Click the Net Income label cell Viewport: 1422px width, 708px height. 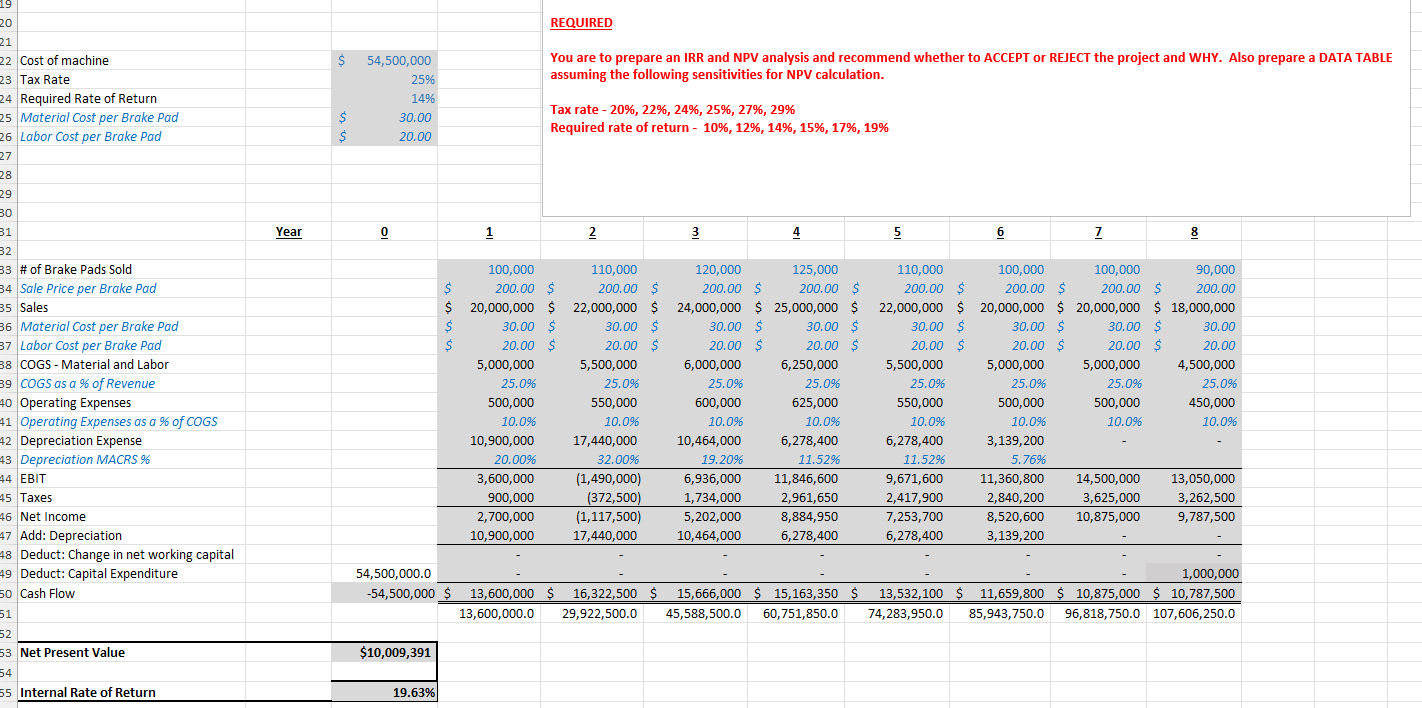[57, 516]
